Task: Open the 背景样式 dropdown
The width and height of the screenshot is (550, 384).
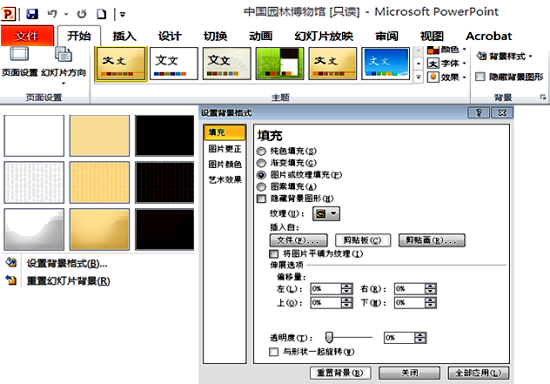Action: click(x=504, y=56)
